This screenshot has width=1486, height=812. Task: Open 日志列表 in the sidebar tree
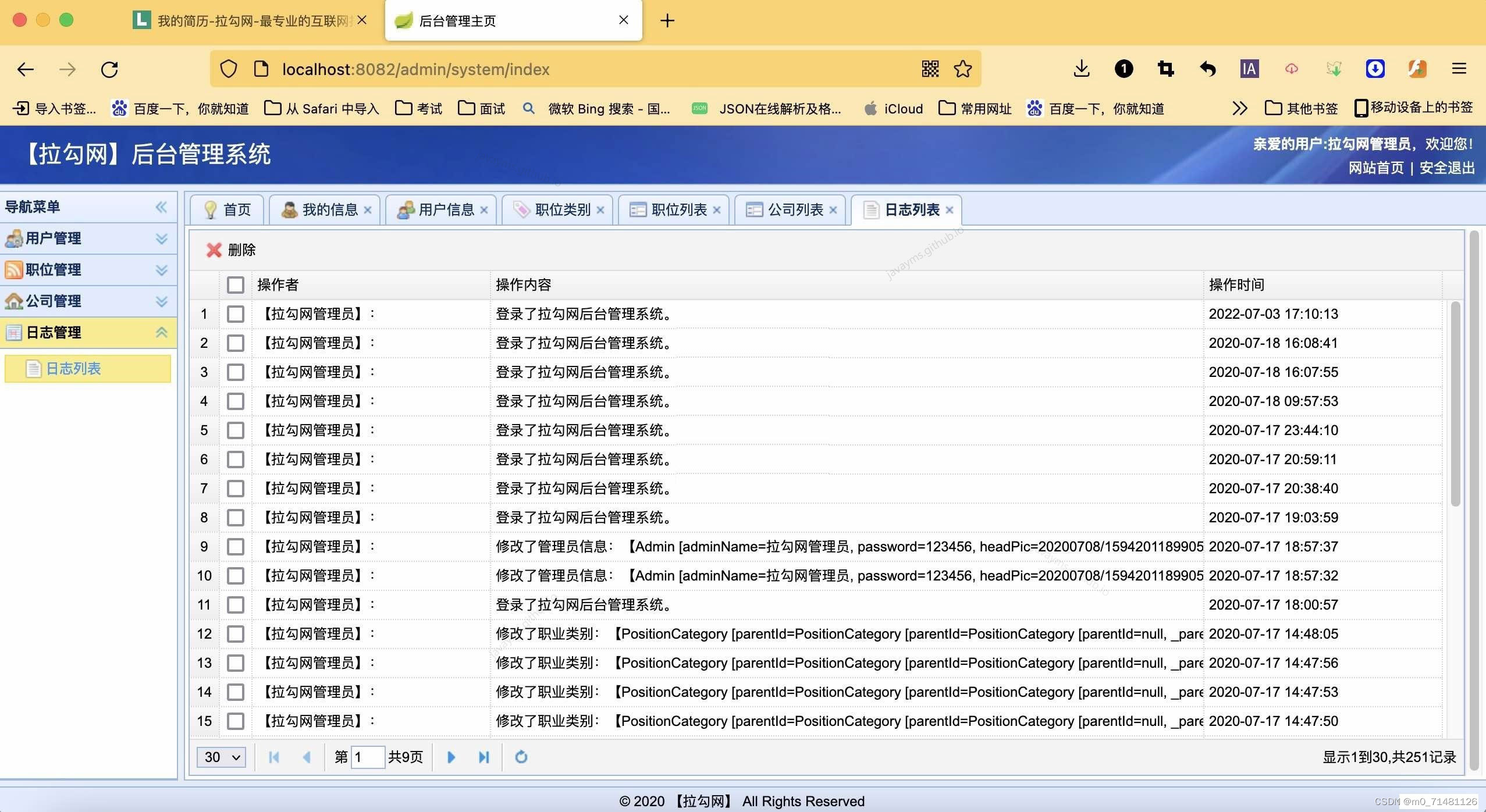click(73, 369)
